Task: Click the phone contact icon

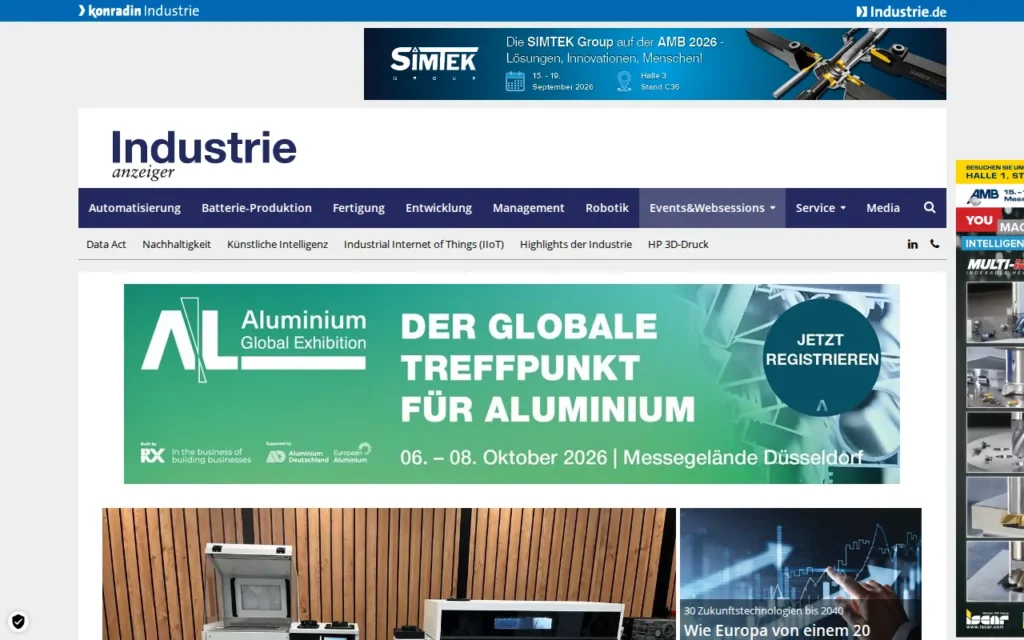Action: [935, 244]
